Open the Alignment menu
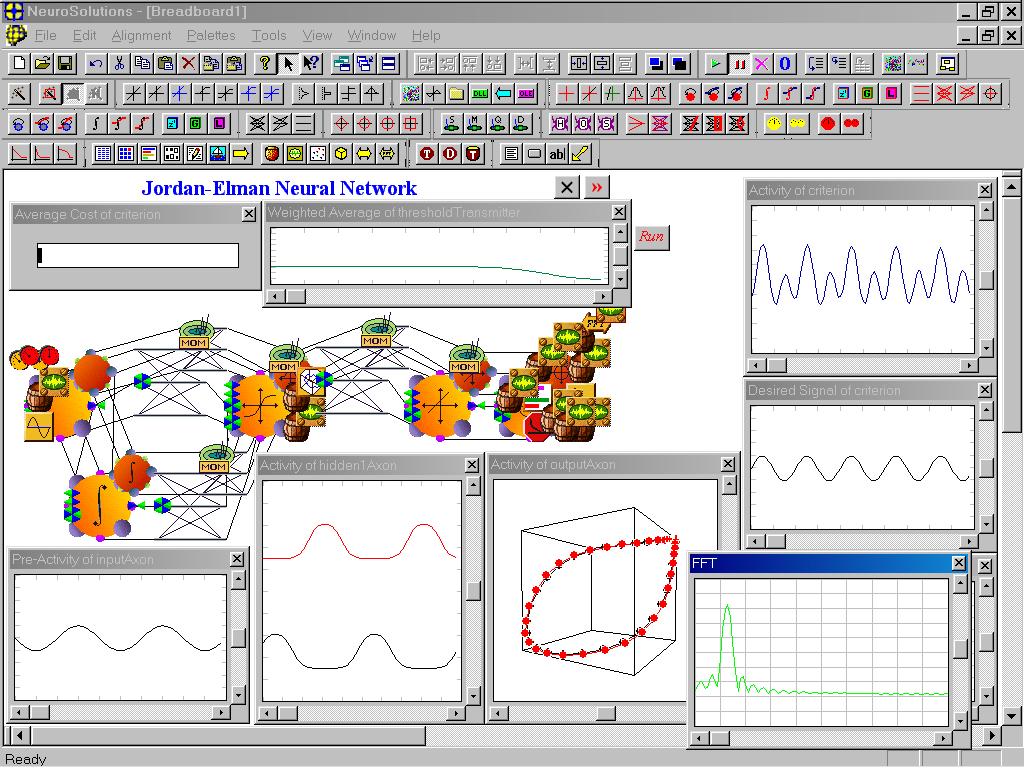 tap(141, 35)
